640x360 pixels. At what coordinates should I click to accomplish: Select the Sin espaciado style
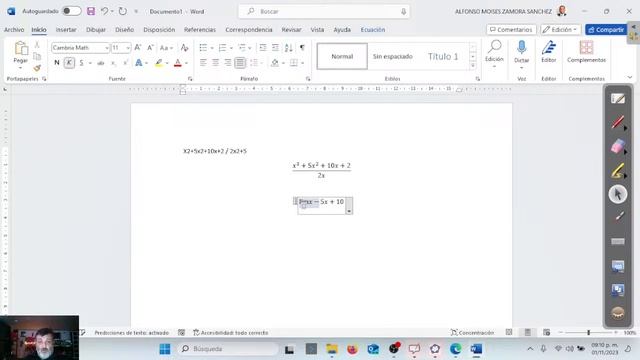point(393,56)
